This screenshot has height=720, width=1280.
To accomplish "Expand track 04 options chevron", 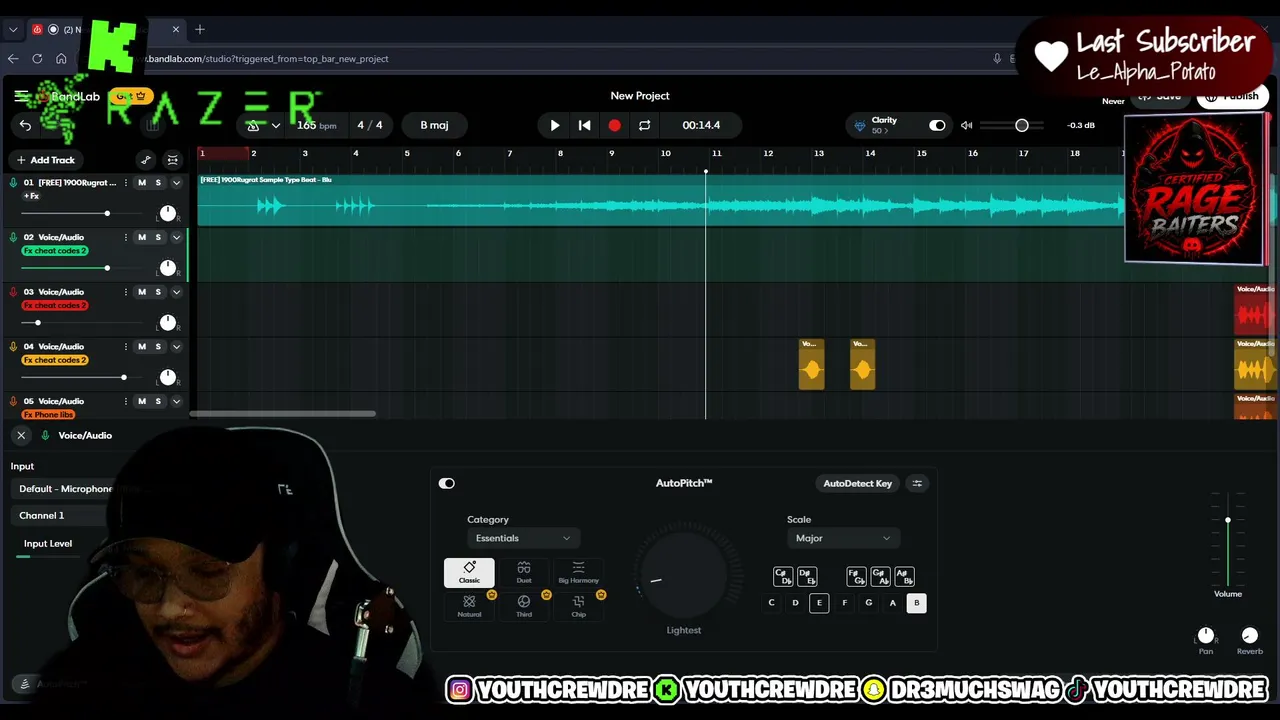I will (177, 347).
